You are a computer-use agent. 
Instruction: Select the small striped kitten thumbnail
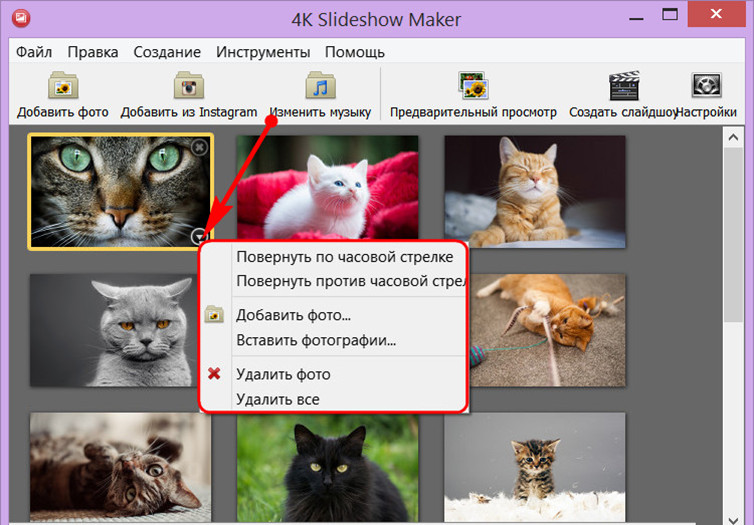click(535, 467)
